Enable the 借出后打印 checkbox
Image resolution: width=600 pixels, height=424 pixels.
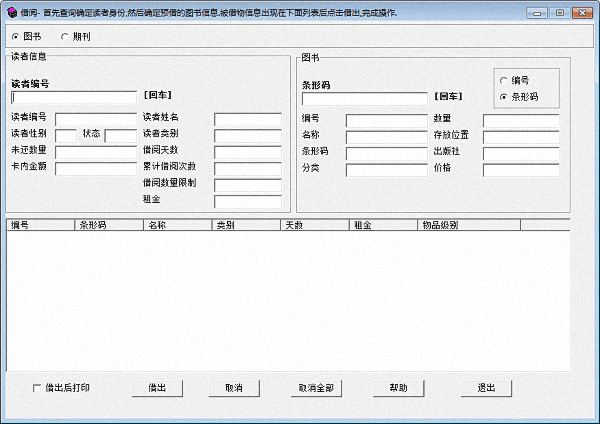point(38,387)
